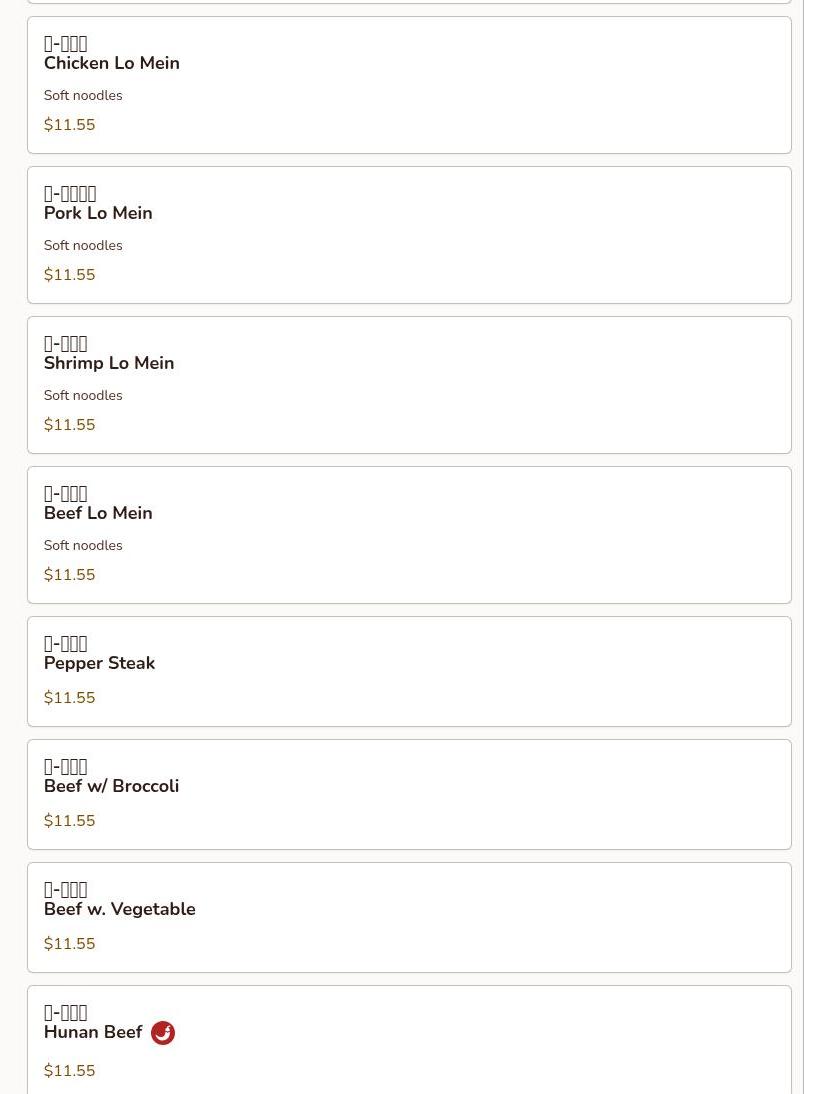Open the Chicken Lo Mein item

tap(111, 63)
